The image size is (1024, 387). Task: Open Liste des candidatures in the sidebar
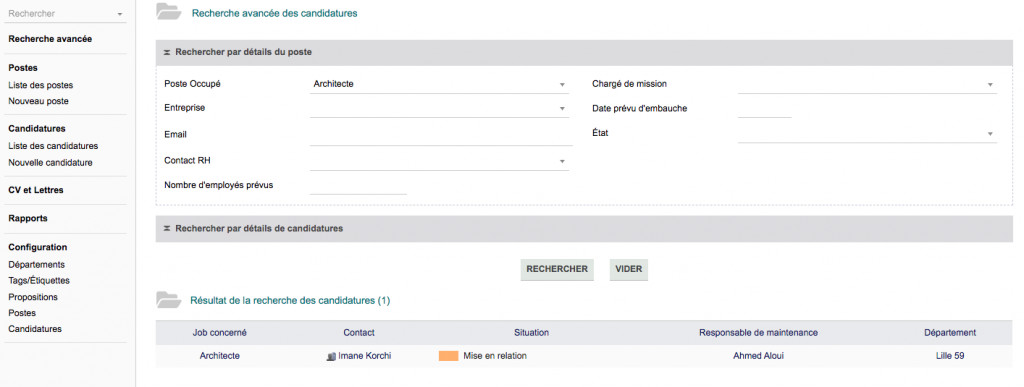point(53,146)
